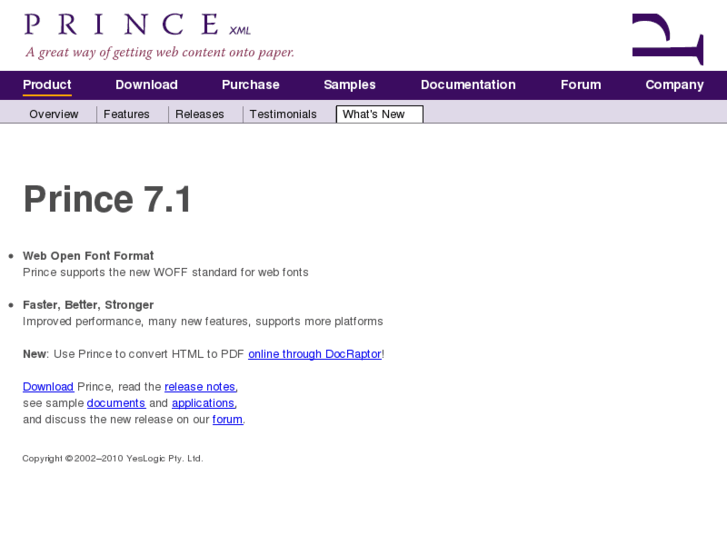View the Testimonials tab

(x=283, y=114)
